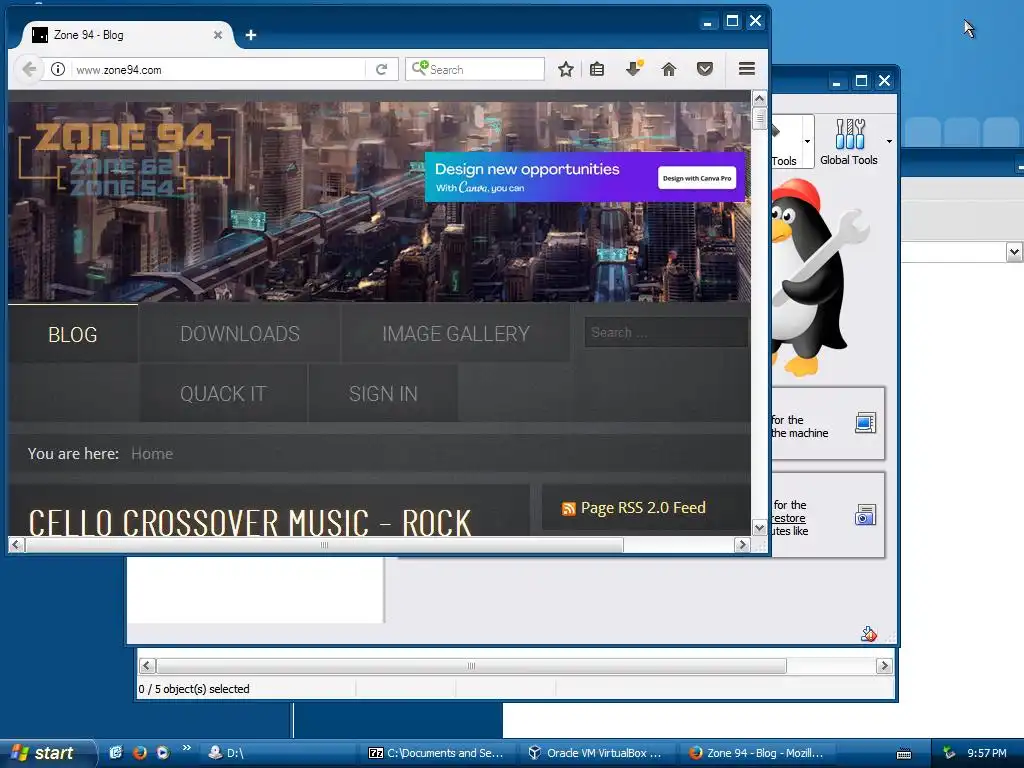
Task: Open the DOWNLOADS menu item
Action: (x=240, y=334)
